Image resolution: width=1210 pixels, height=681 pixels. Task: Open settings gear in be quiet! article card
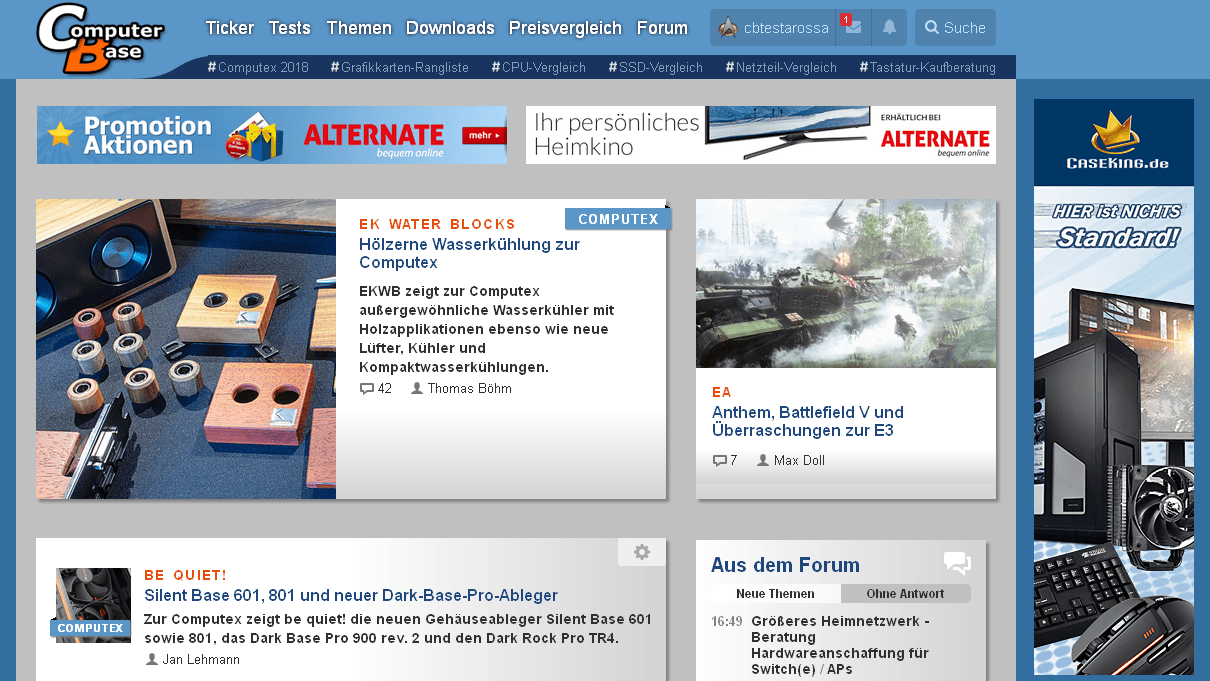pos(642,552)
